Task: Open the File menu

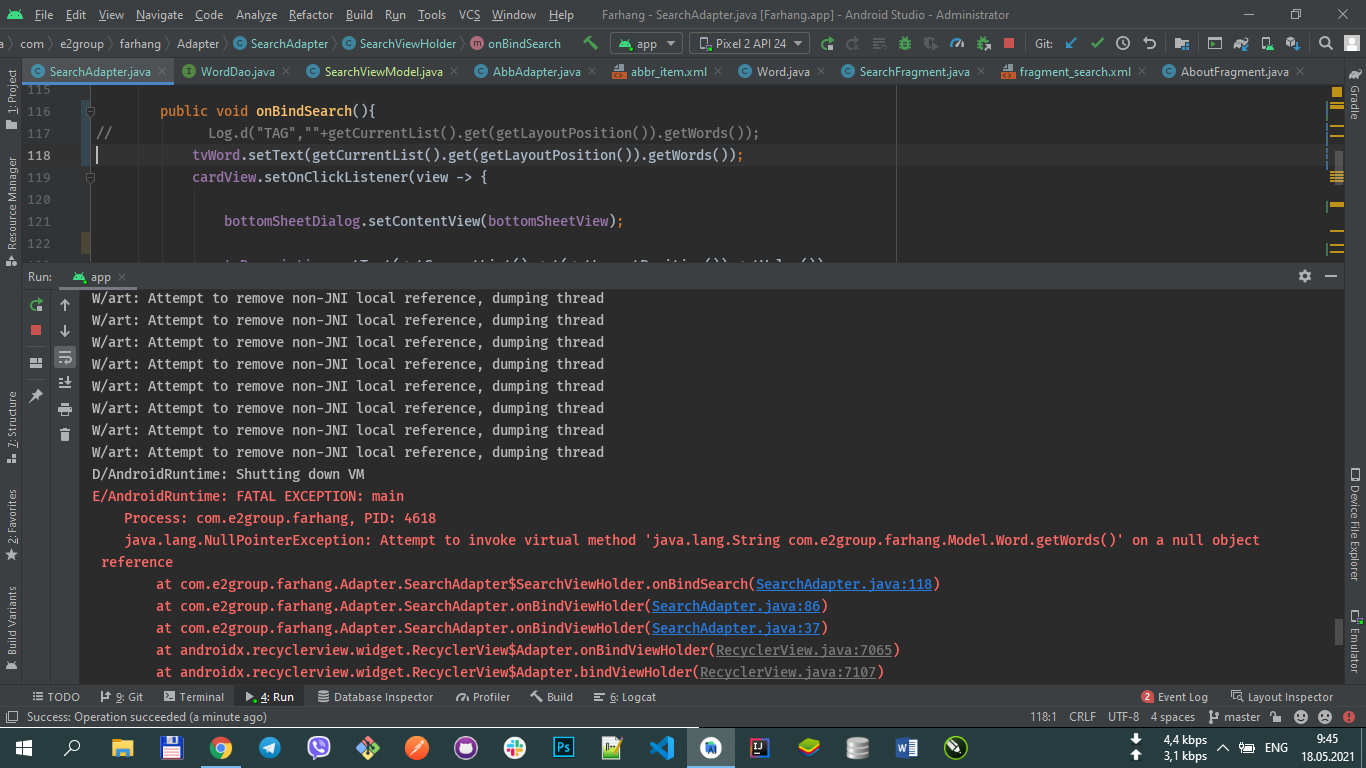Action: click(x=43, y=15)
